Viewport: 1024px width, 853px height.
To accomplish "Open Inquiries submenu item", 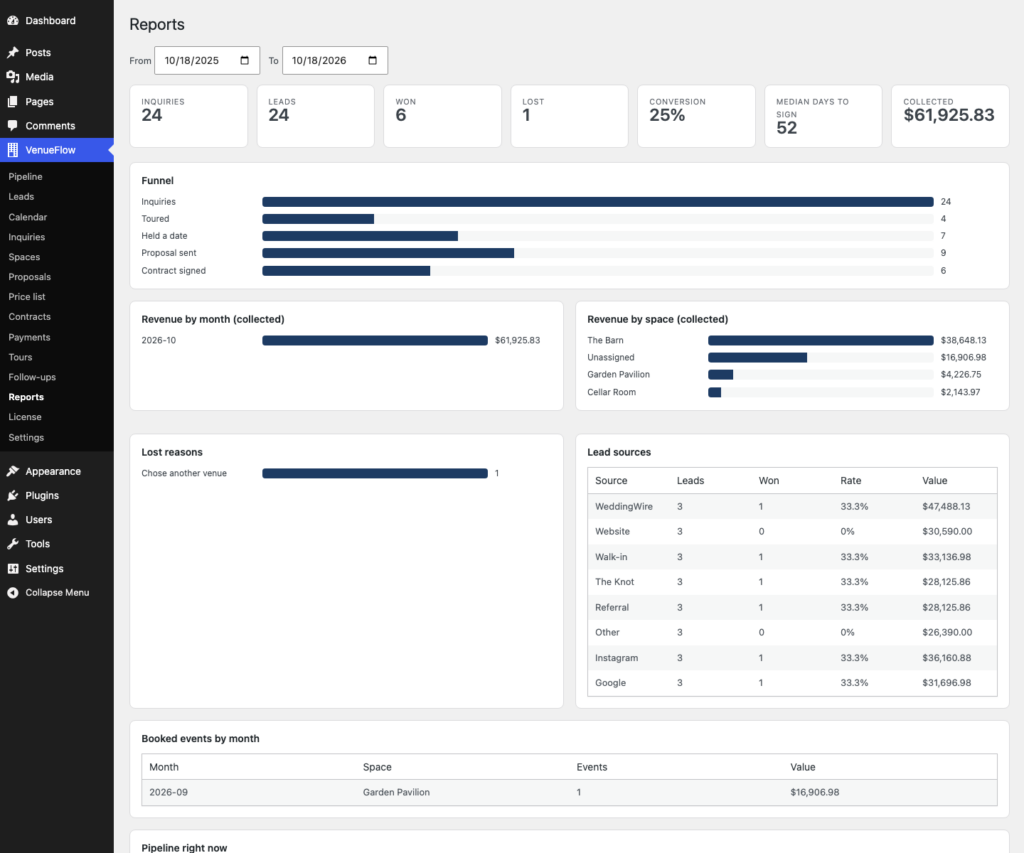I will (27, 237).
